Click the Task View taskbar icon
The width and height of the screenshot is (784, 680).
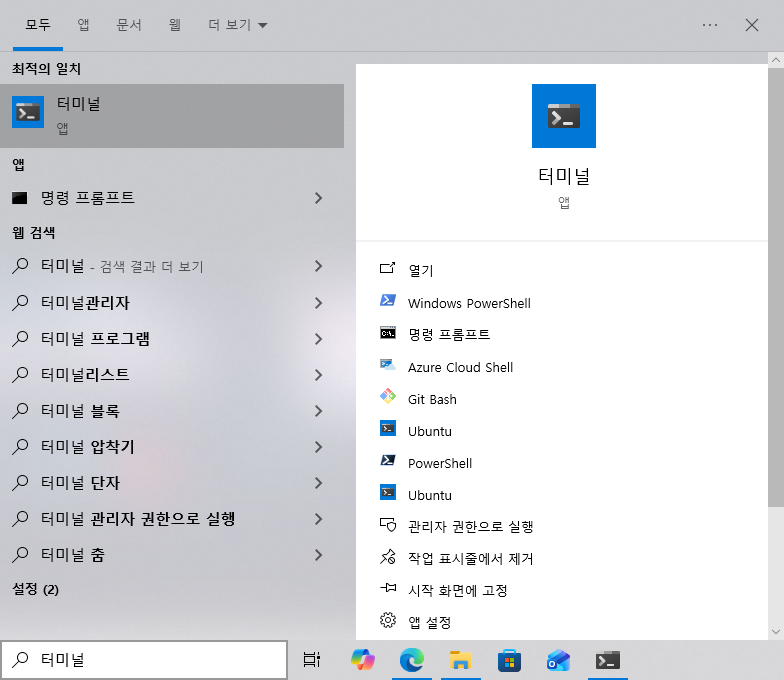tap(312, 660)
